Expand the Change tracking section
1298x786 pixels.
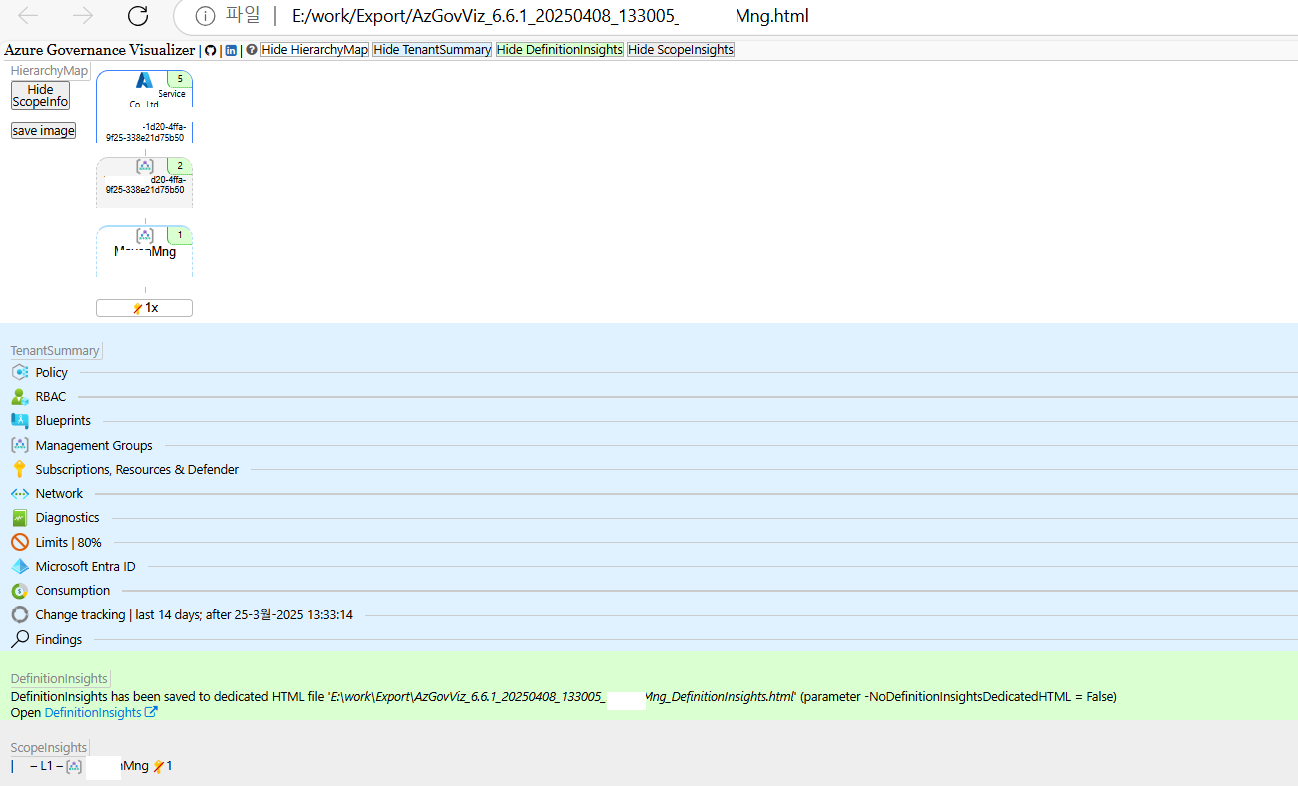[194, 615]
